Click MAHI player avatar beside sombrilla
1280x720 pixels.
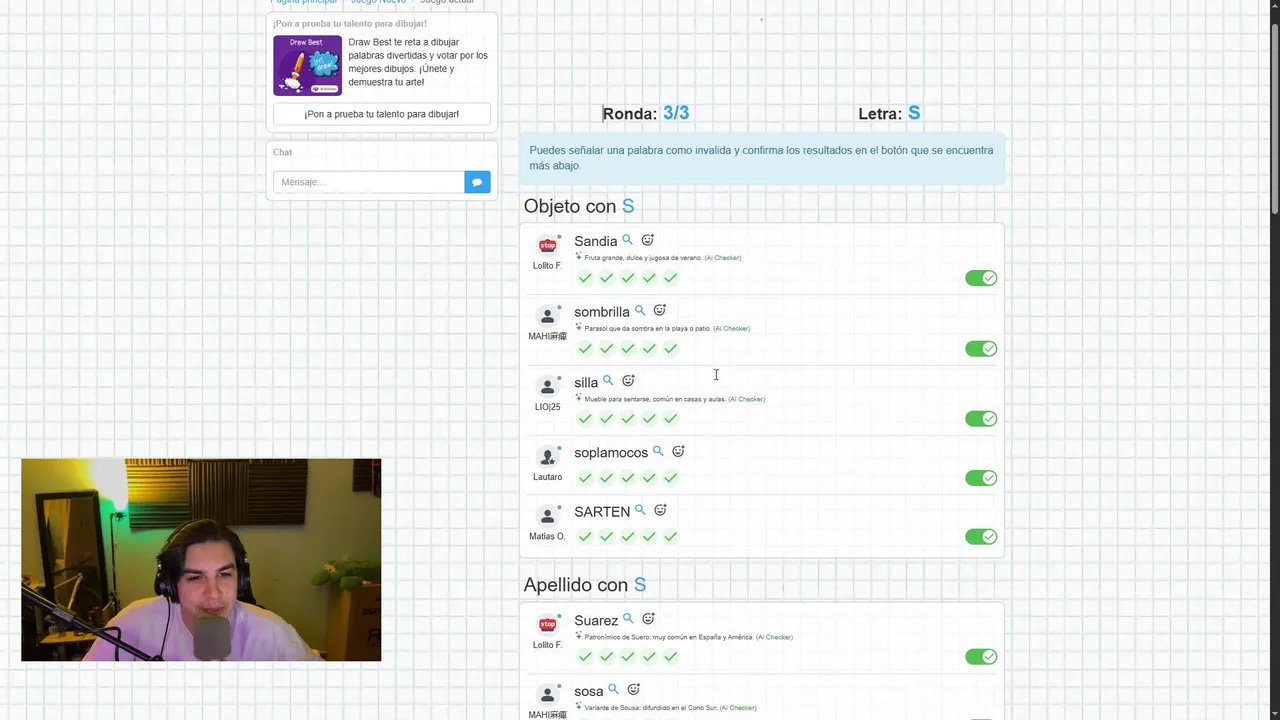[x=547, y=316]
